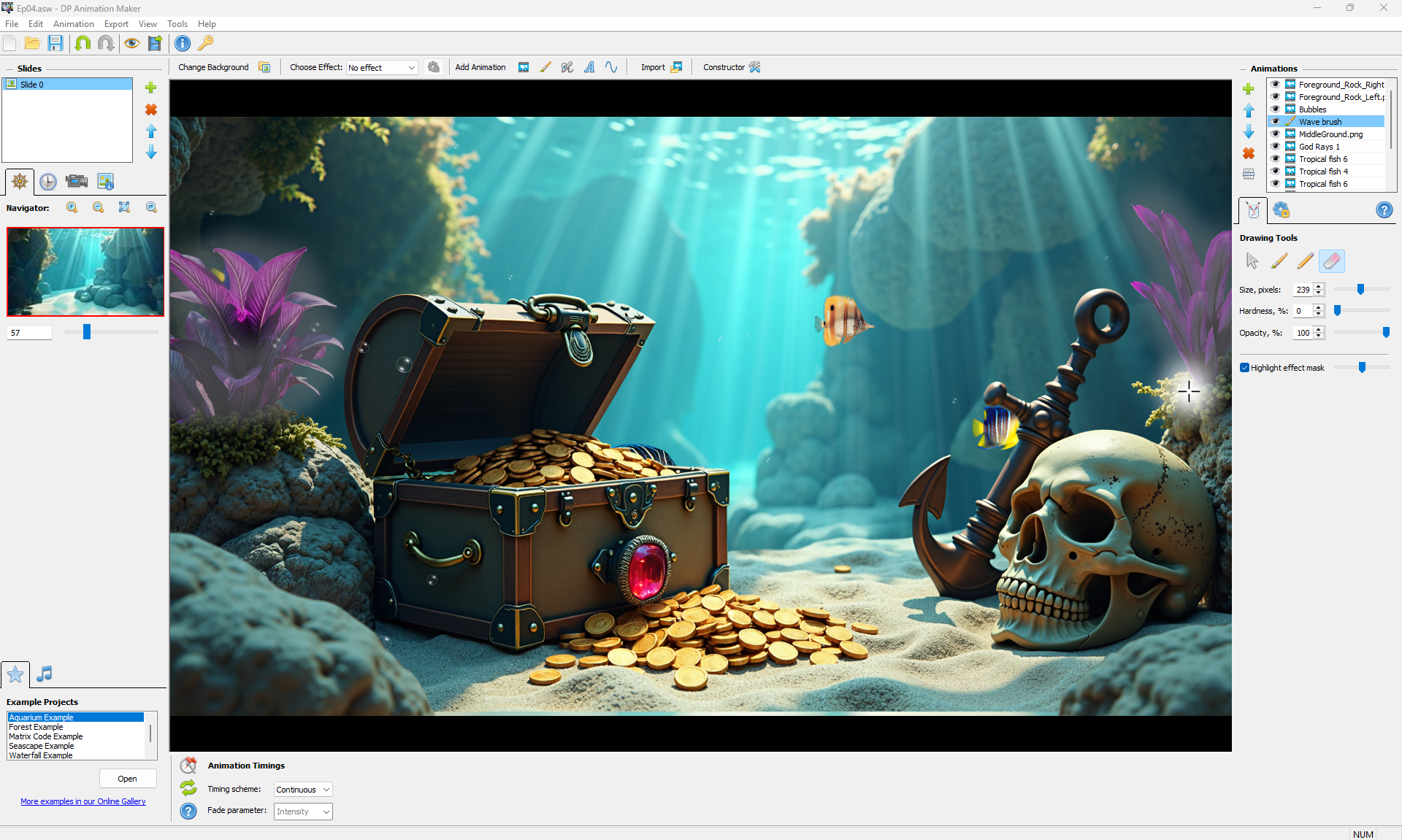Click the Open button for examples
The height and width of the screenshot is (840, 1402).
(128, 779)
